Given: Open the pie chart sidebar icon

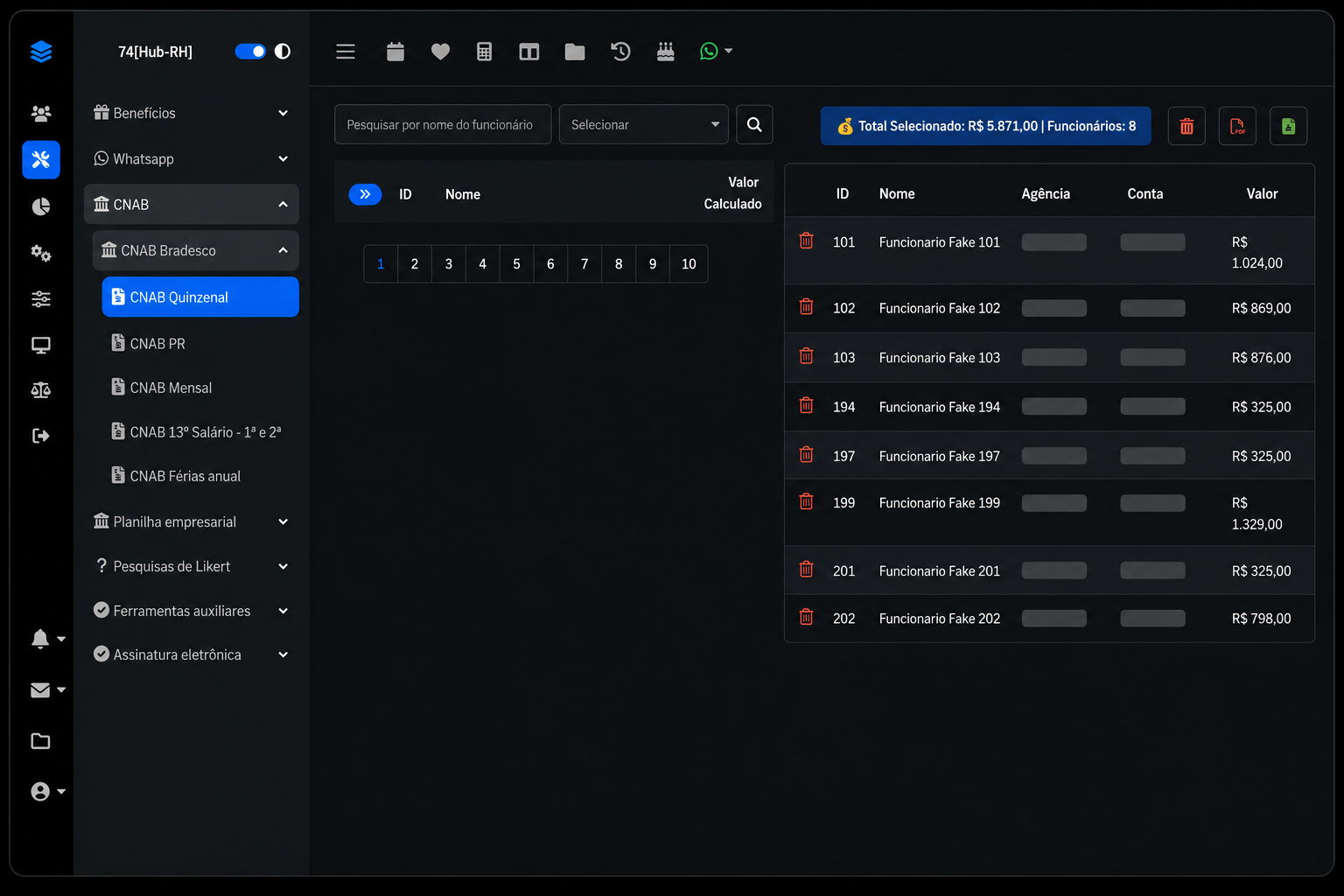Looking at the screenshot, I should [41, 206].
